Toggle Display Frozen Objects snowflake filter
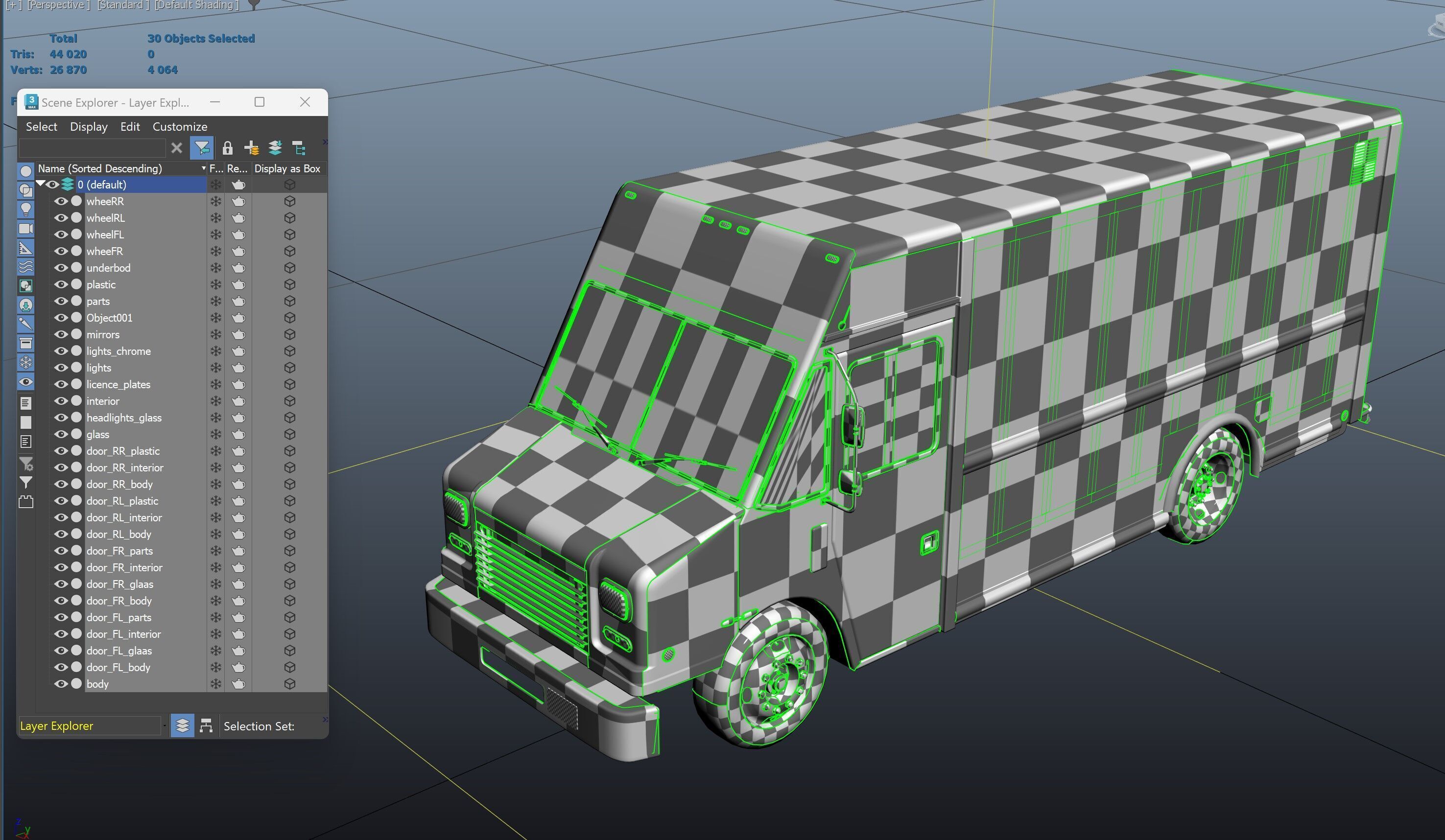Image resolution: width=1445 pixels, height=840 pixels. (26, 362)
